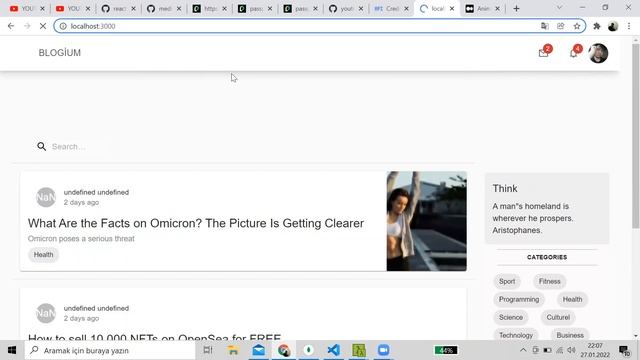The width and height of the screenshot is (640, 360).
Task: Switch to Chrome on the taskbar
Action: (x=284, y=350)
